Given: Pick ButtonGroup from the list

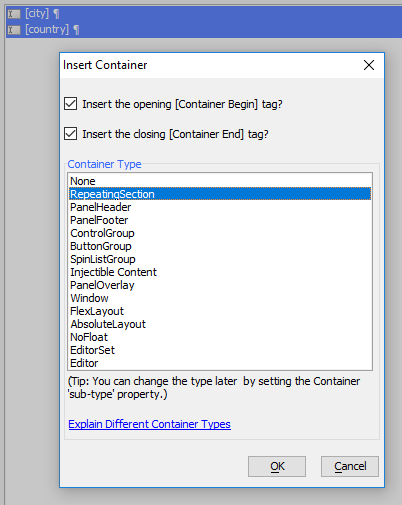Looking at the screenshot, I should click(220, 246).
